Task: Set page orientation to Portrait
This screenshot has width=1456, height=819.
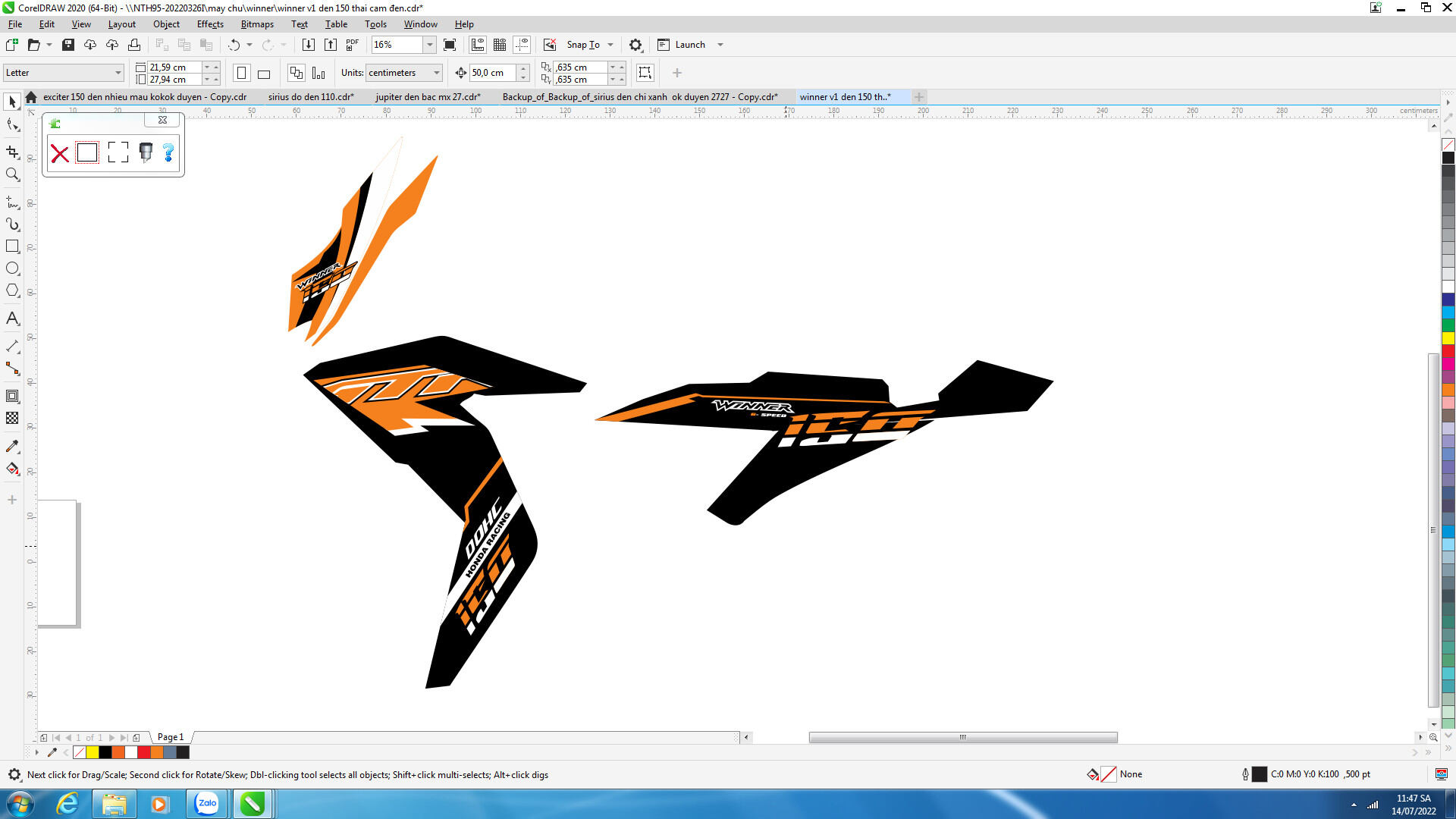Action: click(x=242, y=73)
